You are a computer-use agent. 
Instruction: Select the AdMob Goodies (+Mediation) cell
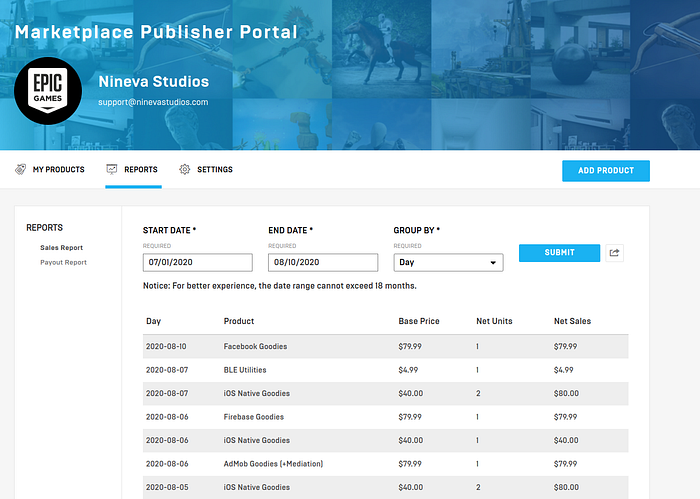pos(273,464)
